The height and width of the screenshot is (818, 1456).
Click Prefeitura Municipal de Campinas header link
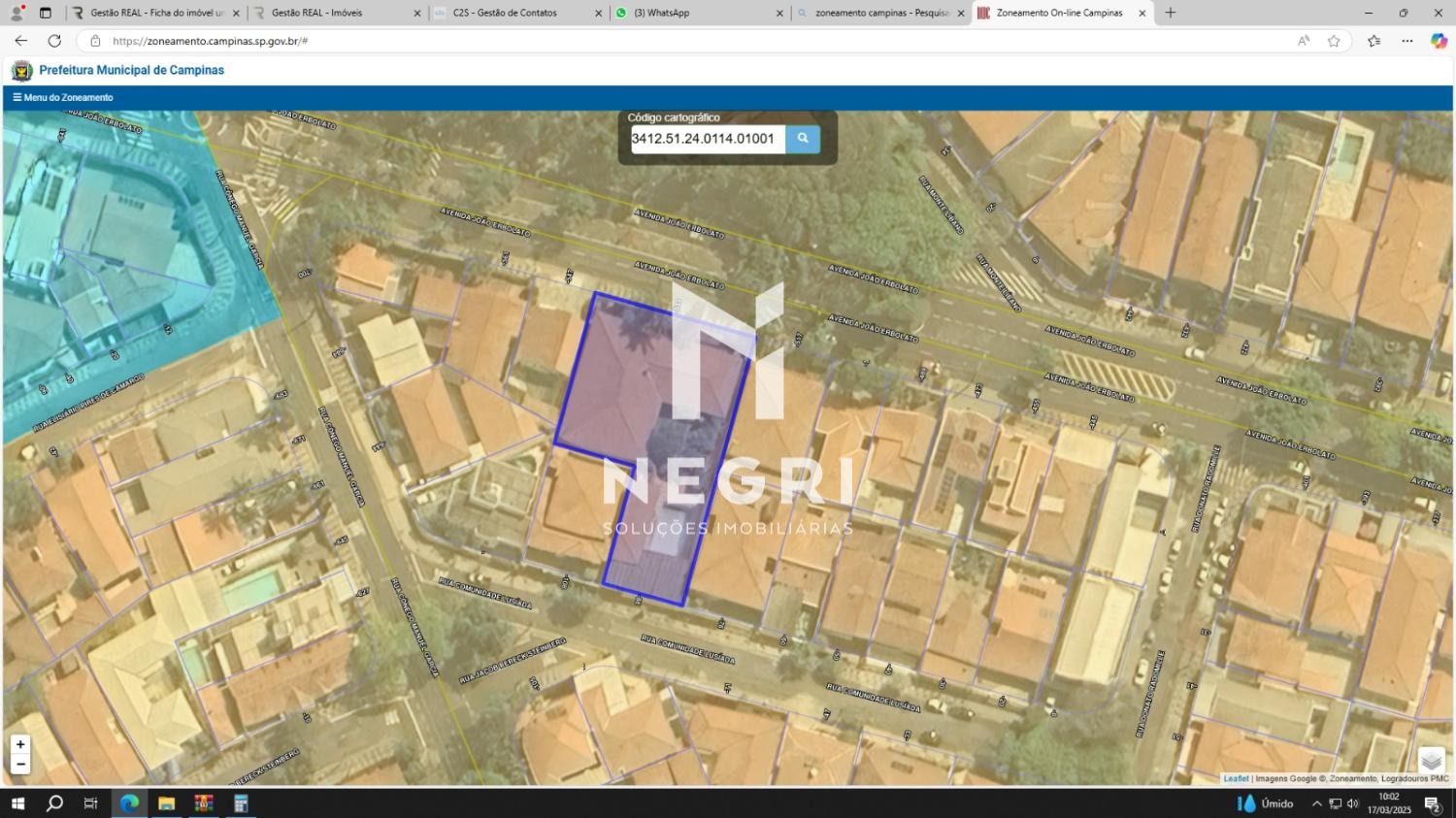coord(131,70)
